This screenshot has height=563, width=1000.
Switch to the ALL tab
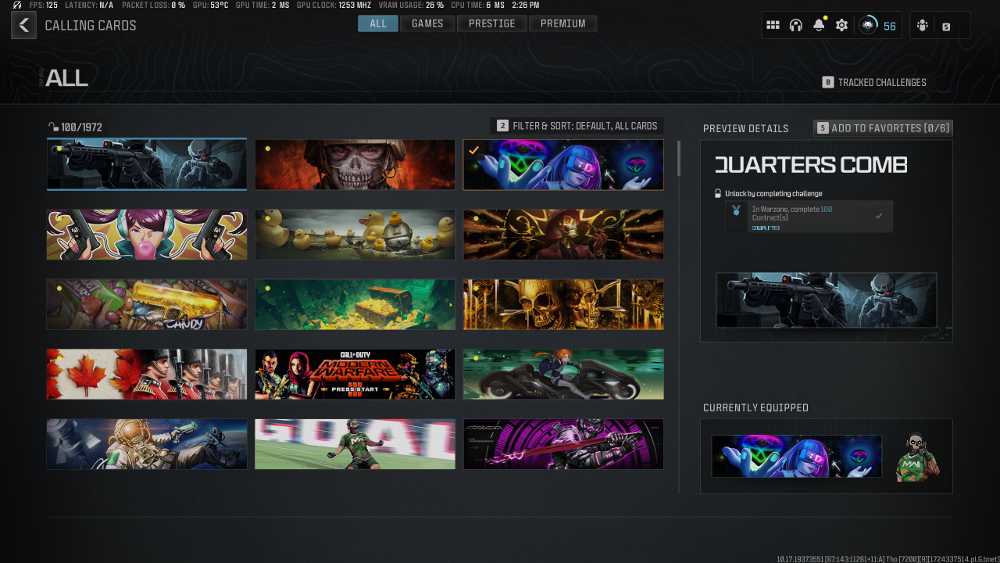(x=378, y=24)
